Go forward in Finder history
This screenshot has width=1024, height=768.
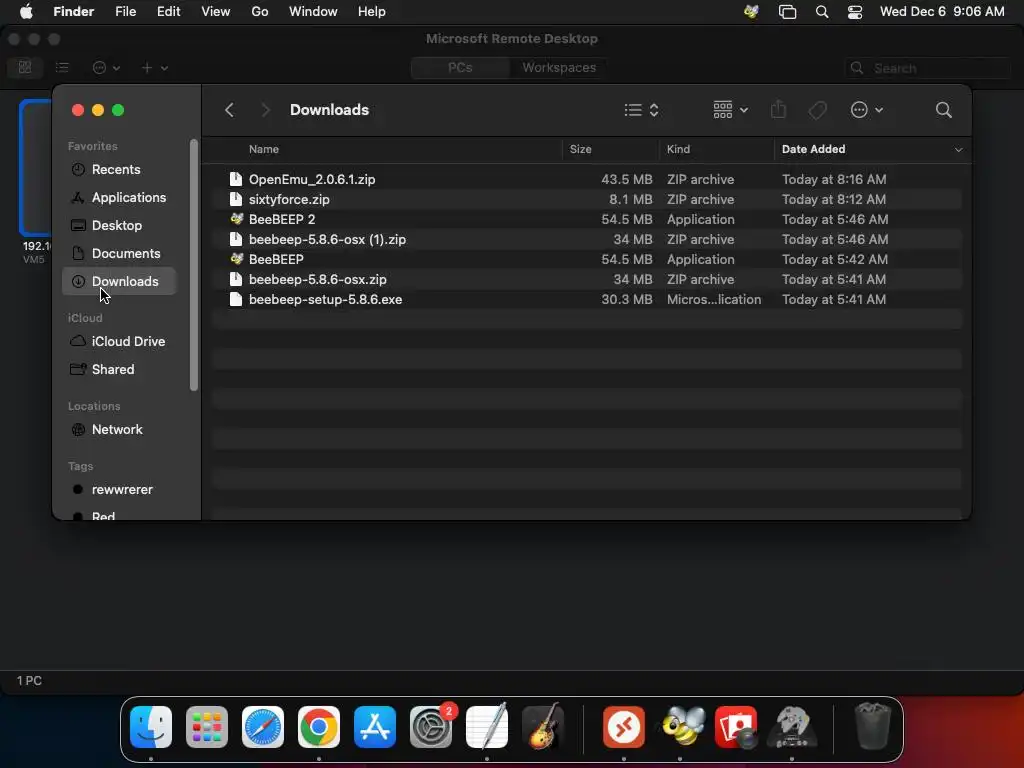tap(265, 110)
